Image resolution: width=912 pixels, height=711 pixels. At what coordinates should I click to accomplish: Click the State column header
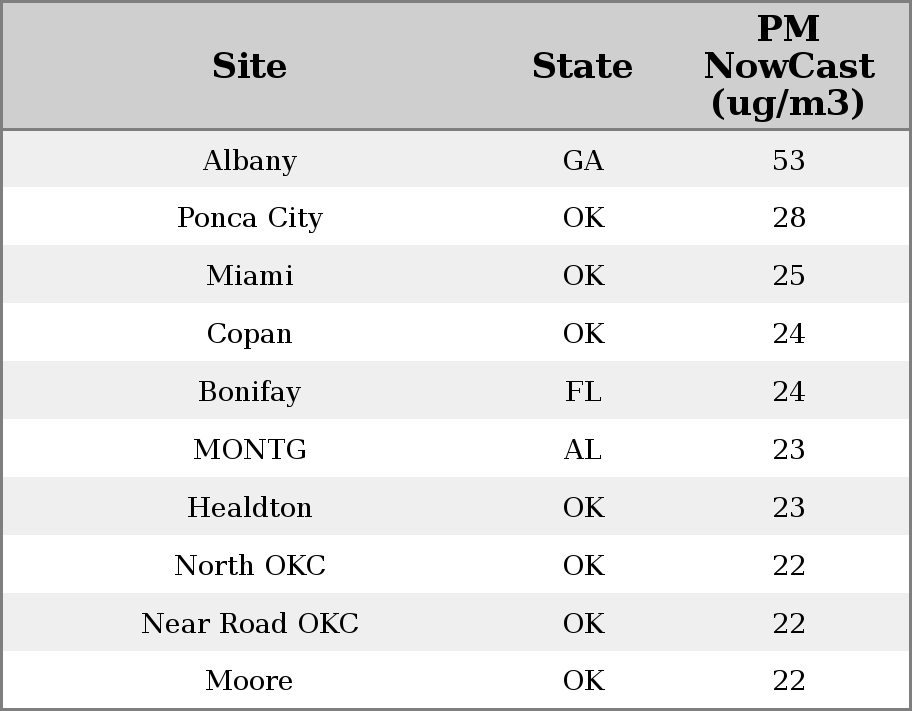click(x=582, y=67)
